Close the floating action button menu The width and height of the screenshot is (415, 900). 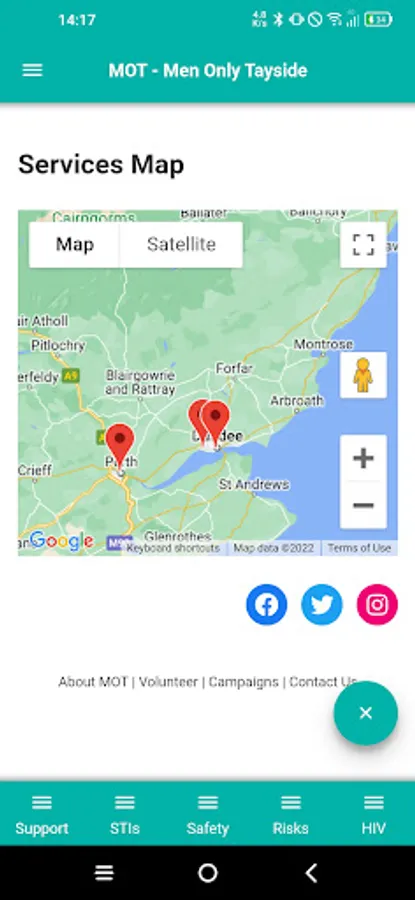click(366, 713)
